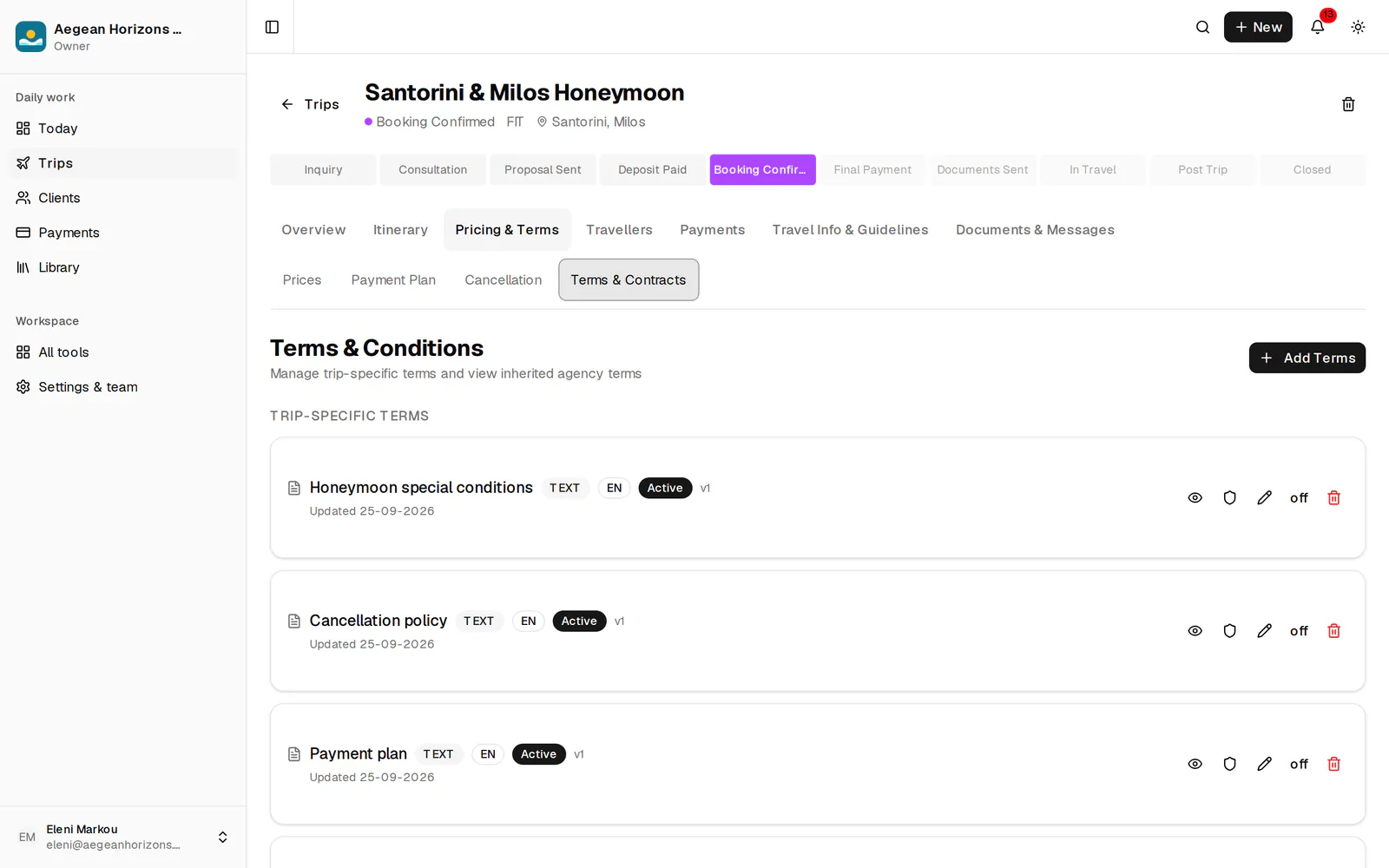Open Clients in the sidebar
The height and width of the screenshot is (868, 1389).
click(x=123, y=198)
